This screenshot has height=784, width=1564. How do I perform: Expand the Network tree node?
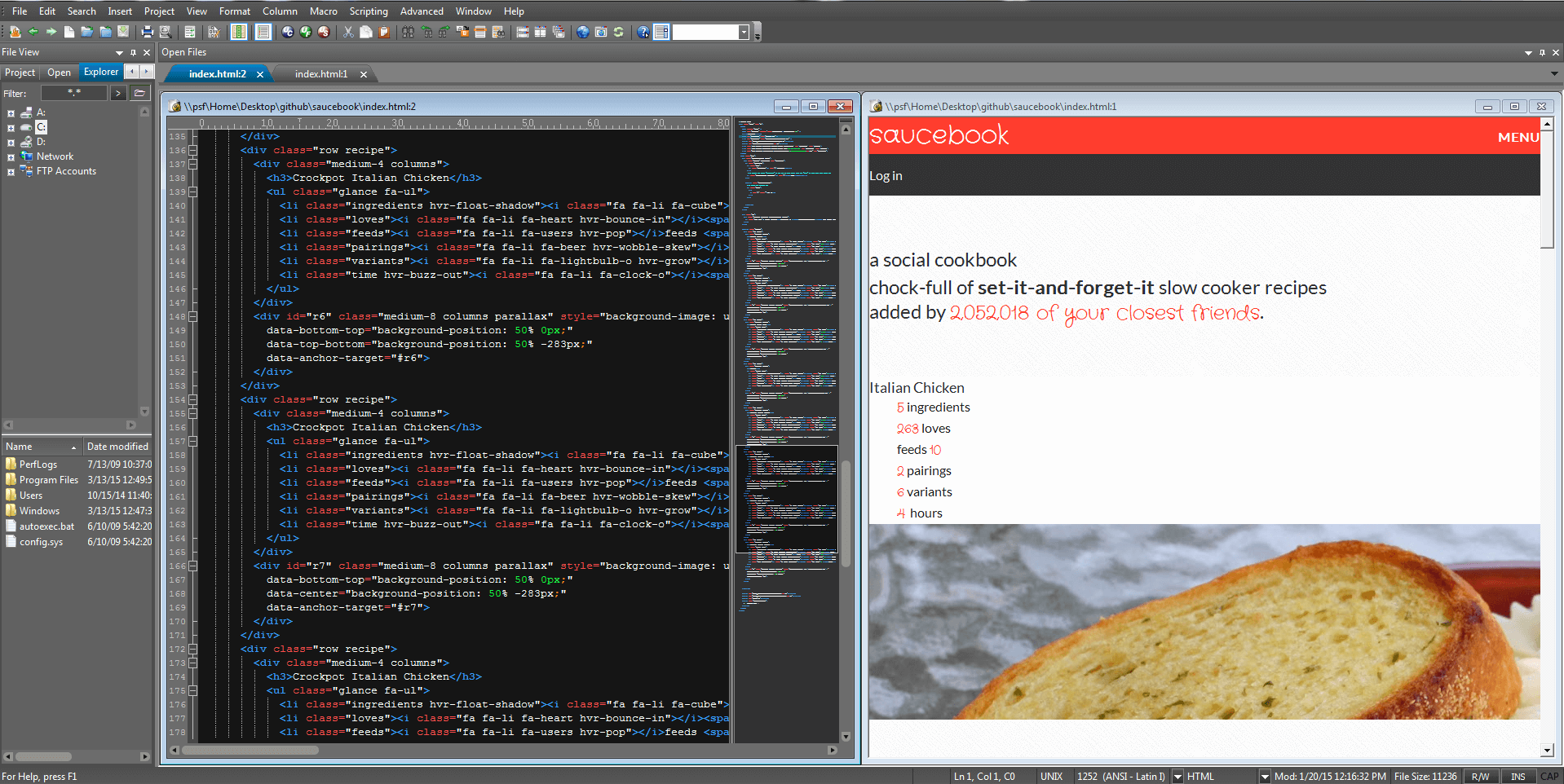pyautogui.click(x=11, y=157)
